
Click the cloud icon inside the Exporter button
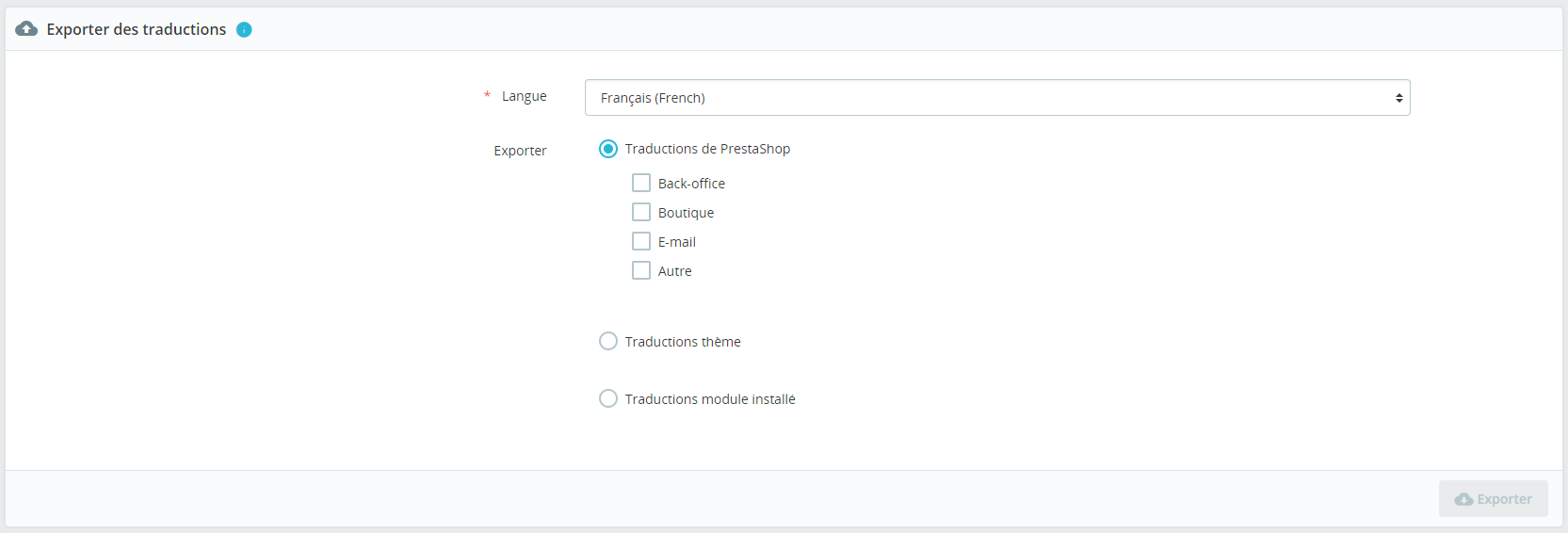[x=1463, y=499]
